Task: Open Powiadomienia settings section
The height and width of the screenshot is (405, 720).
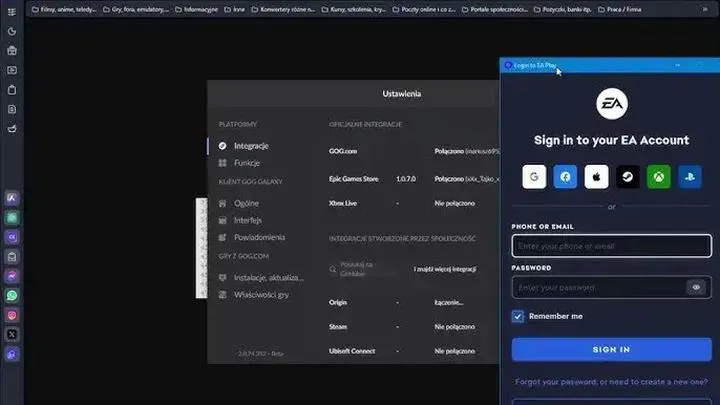Action: (259, 237)
